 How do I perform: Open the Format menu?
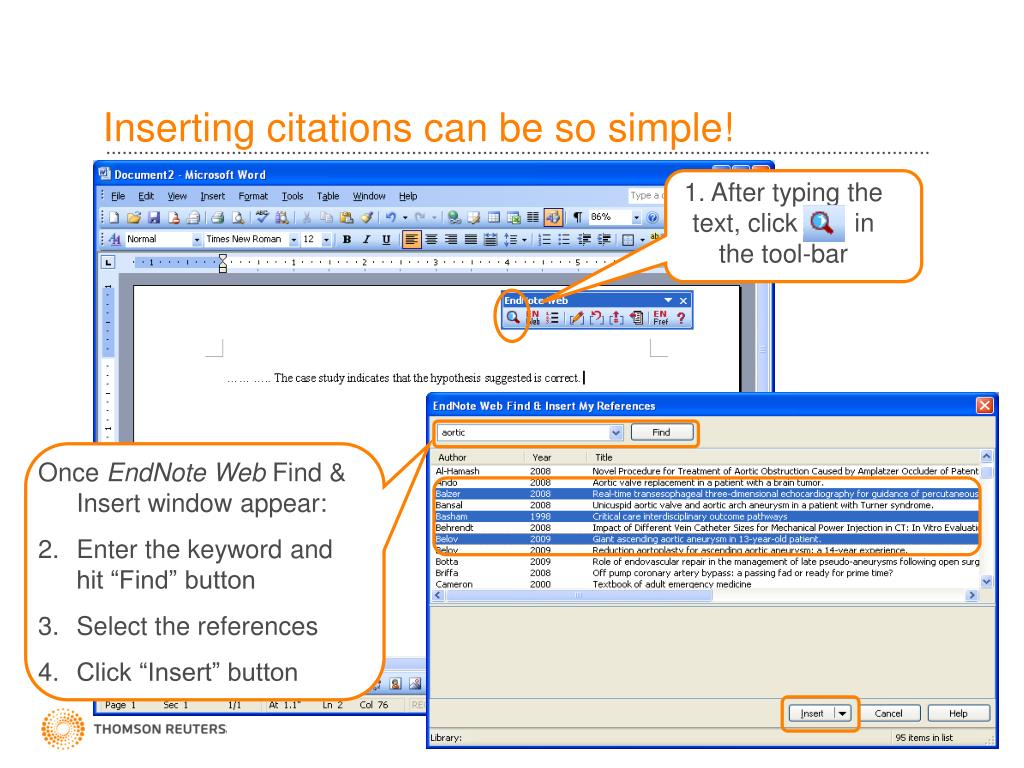[x=253, y=196]
